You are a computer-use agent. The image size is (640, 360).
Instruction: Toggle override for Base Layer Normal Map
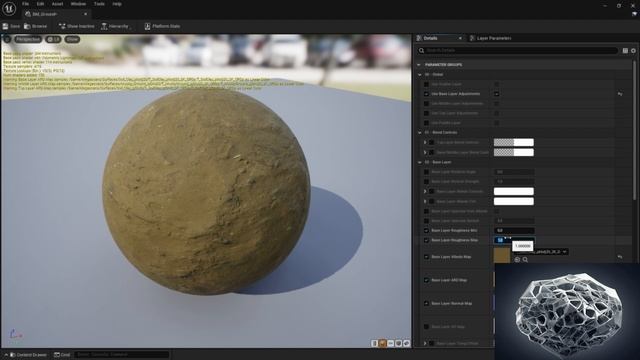(x=426, y=304)
